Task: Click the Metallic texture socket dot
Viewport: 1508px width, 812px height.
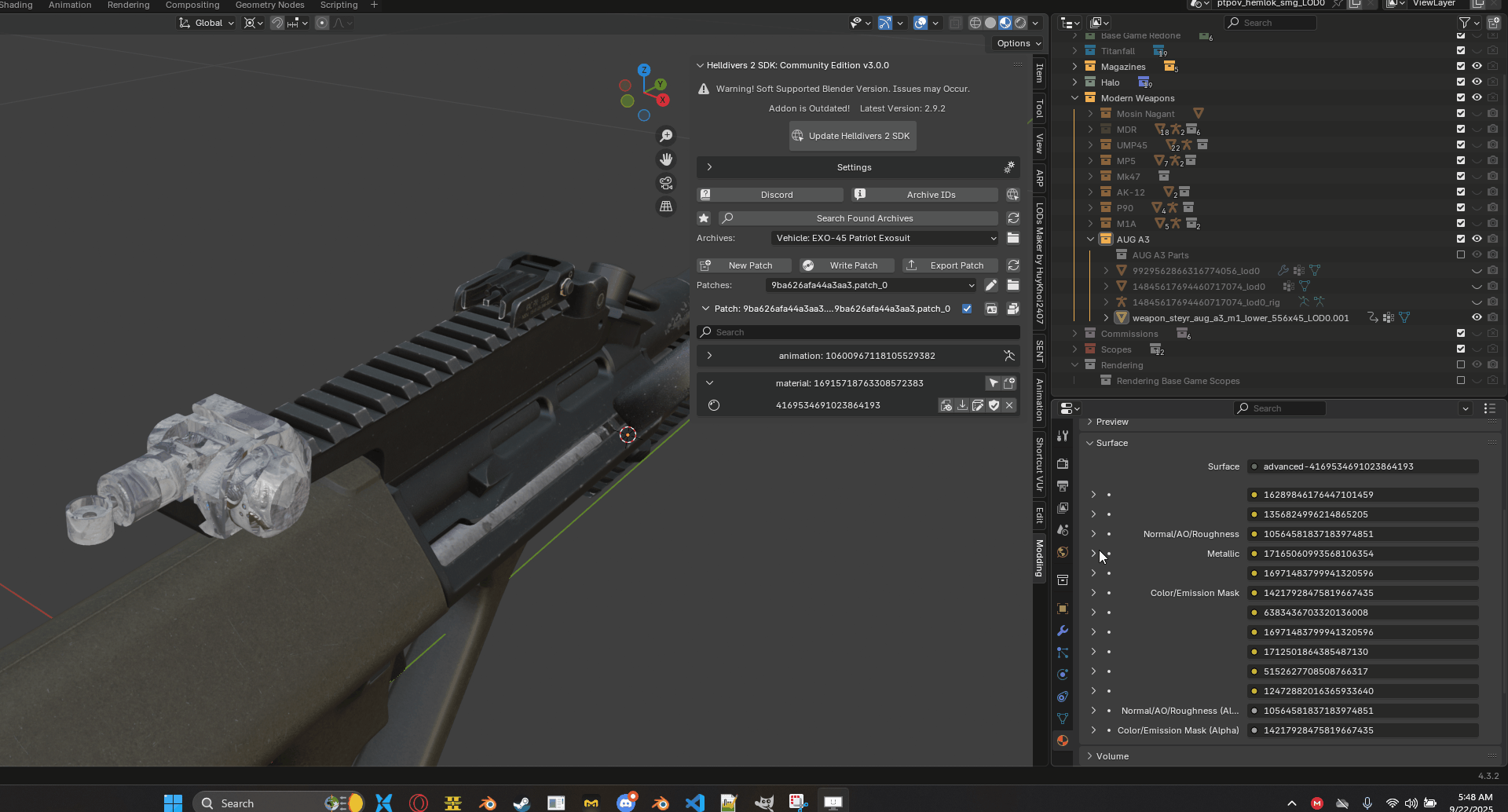Action: (x=1254, y=554)
